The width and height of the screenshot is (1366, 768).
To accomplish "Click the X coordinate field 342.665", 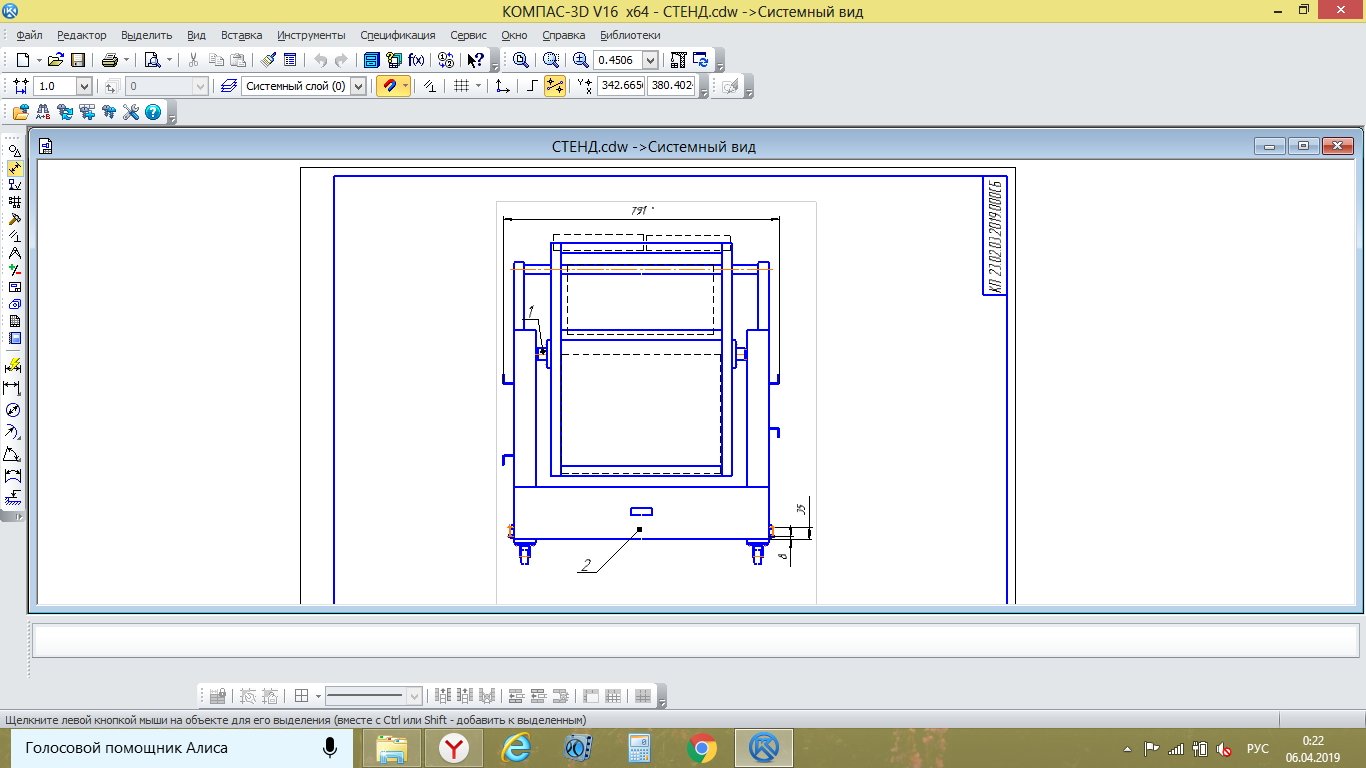I will tap(621, 86).
